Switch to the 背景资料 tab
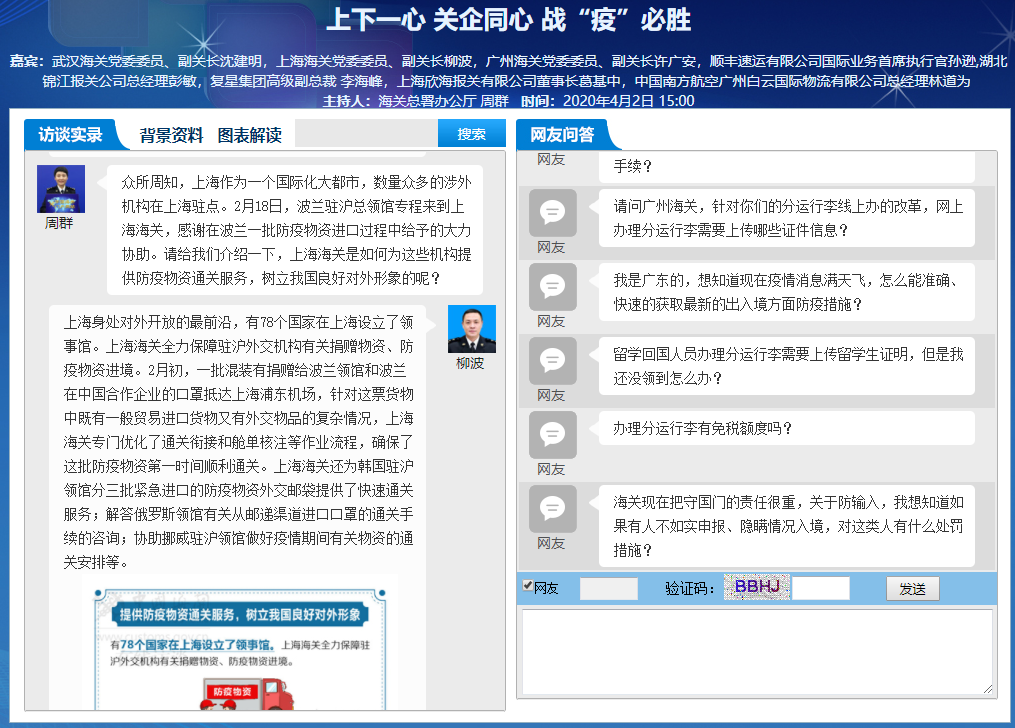The width and height of the screenshot is (1015, 728). pos(172,135)
